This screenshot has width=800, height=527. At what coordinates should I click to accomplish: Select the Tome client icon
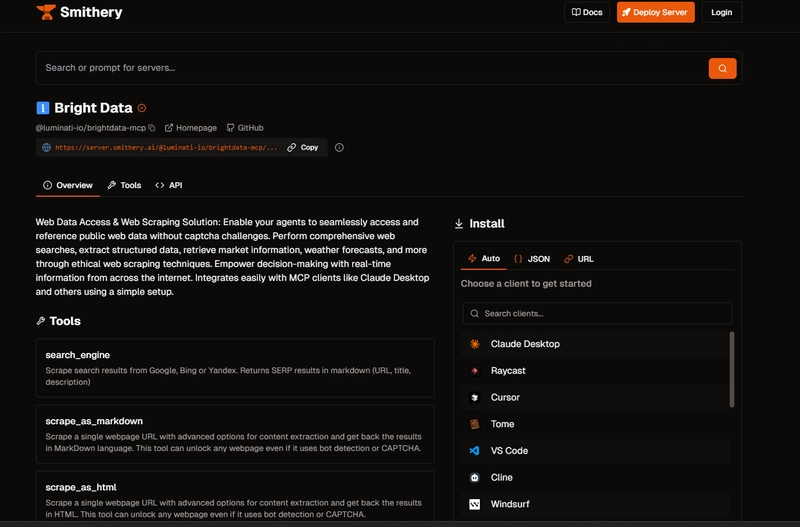[474, 424]
